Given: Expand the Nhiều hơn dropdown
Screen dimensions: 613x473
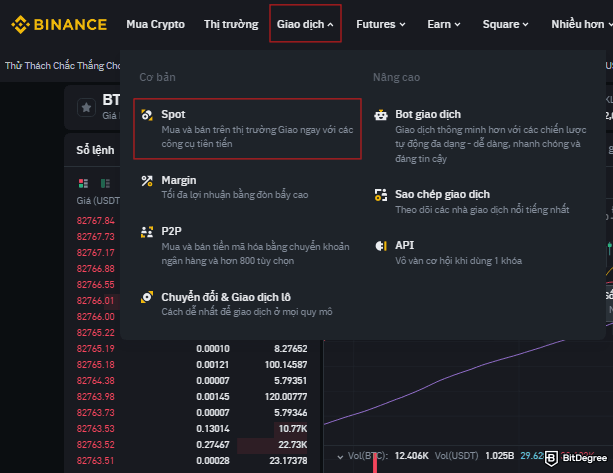Looking at the screenshot, I should click(x=582, y=24).
